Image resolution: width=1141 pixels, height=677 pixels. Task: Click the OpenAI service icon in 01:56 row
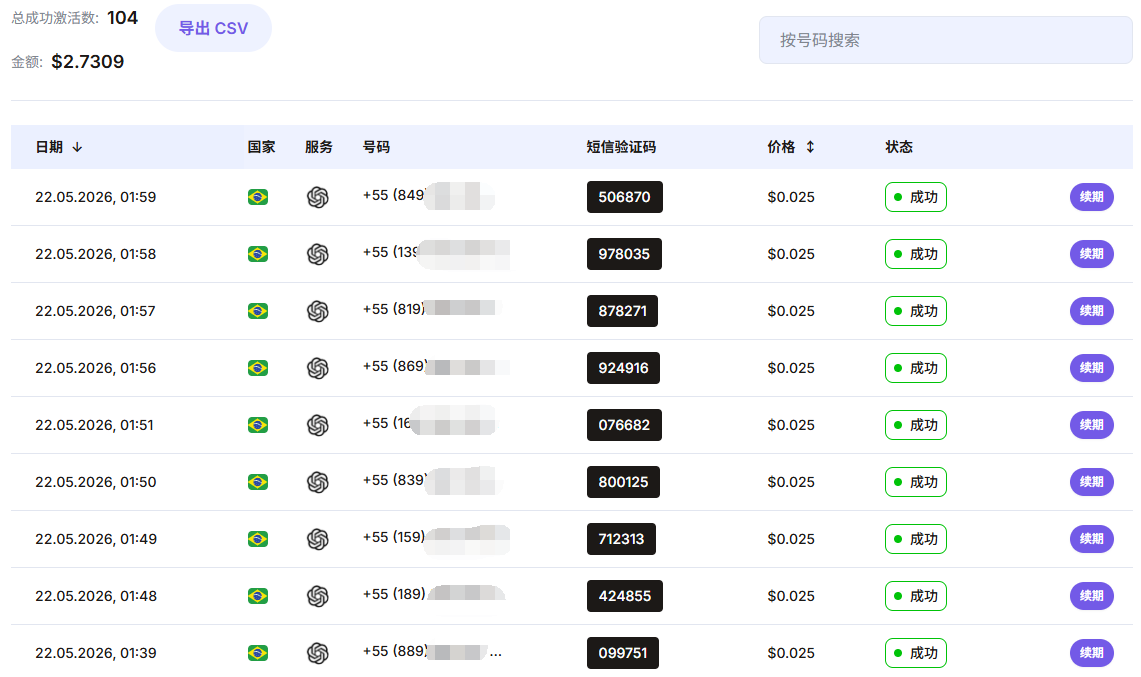coord(317,368)
